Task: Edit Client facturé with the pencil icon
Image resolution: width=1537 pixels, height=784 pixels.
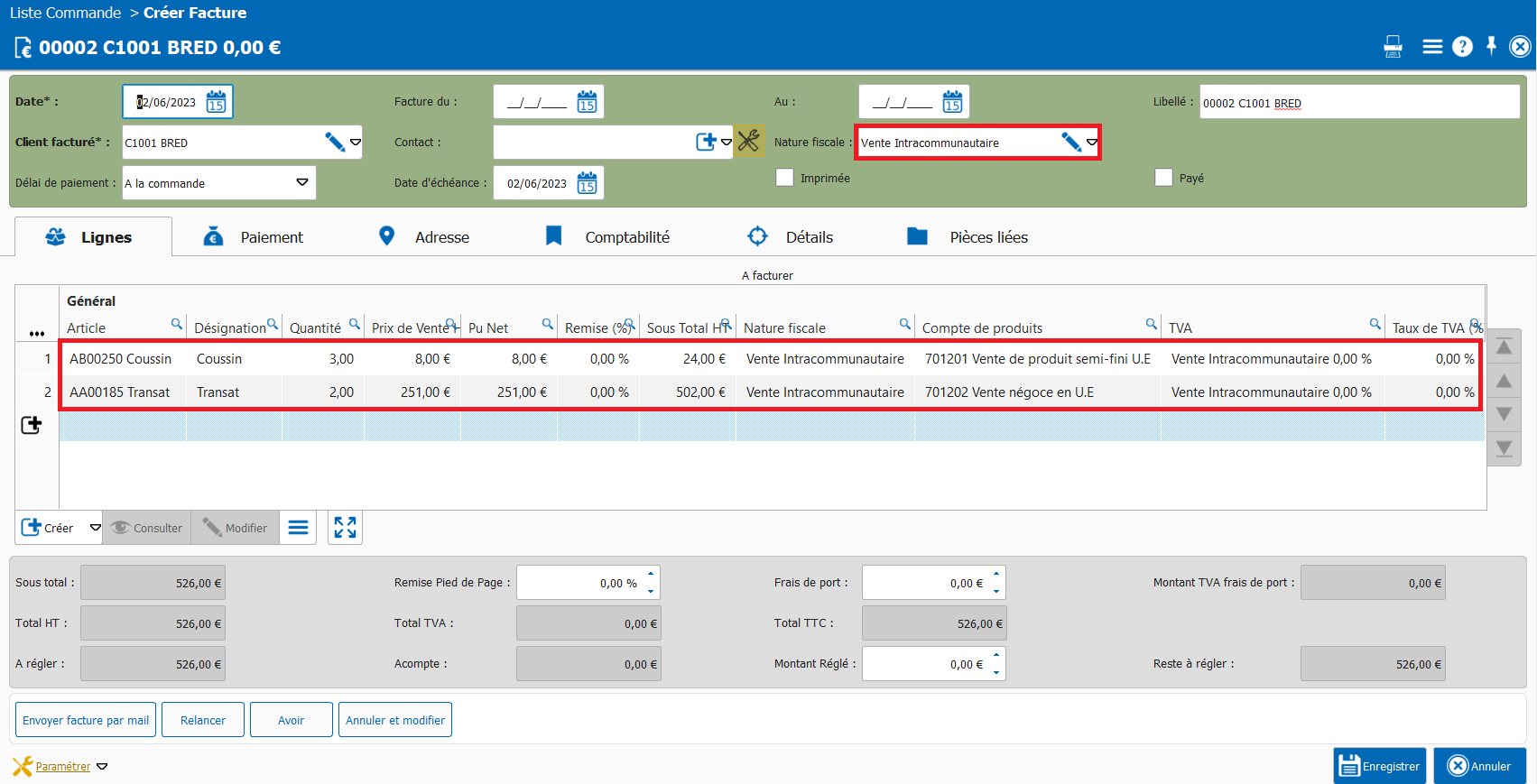Action: coord(334,143)
